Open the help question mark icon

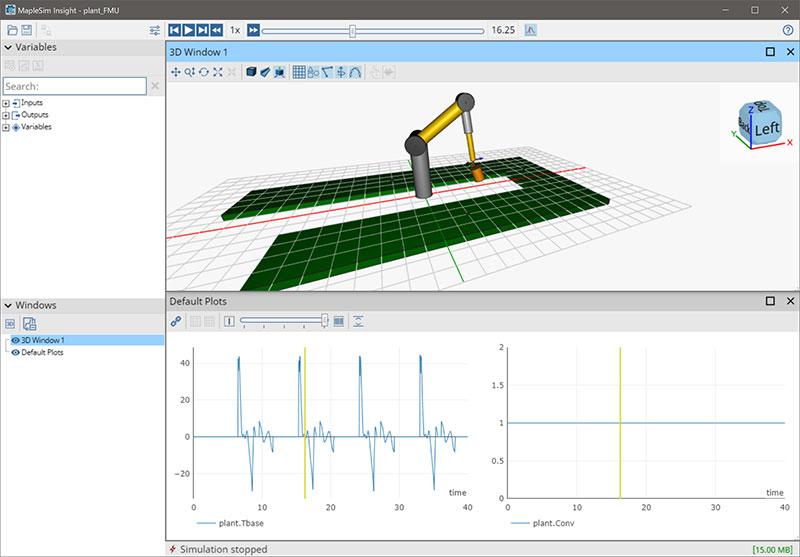point(788,31)
